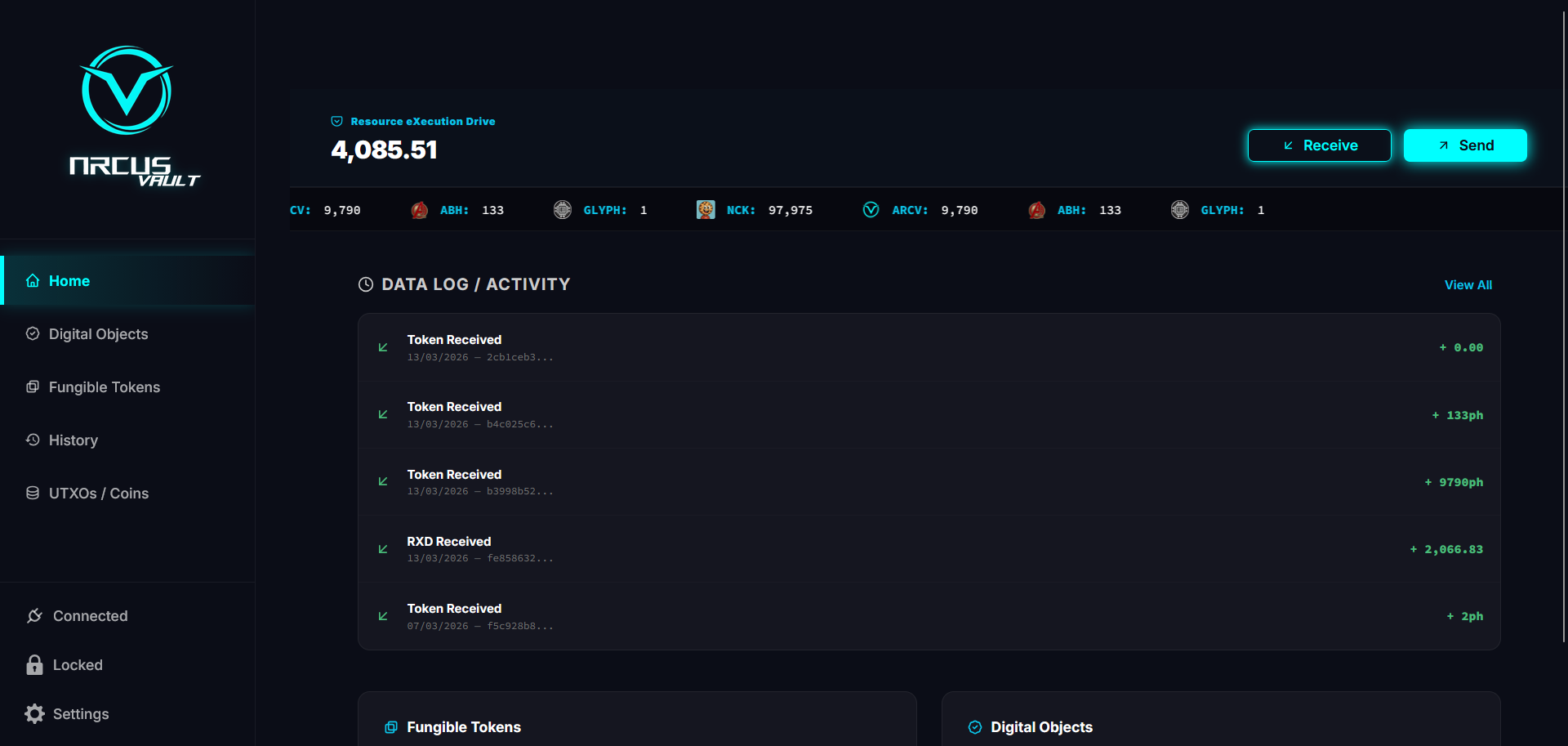The height and width of the screenshot is (746, 1568).
Task: Click the NCK token icon in ticker
Action: tap(706, 210)
